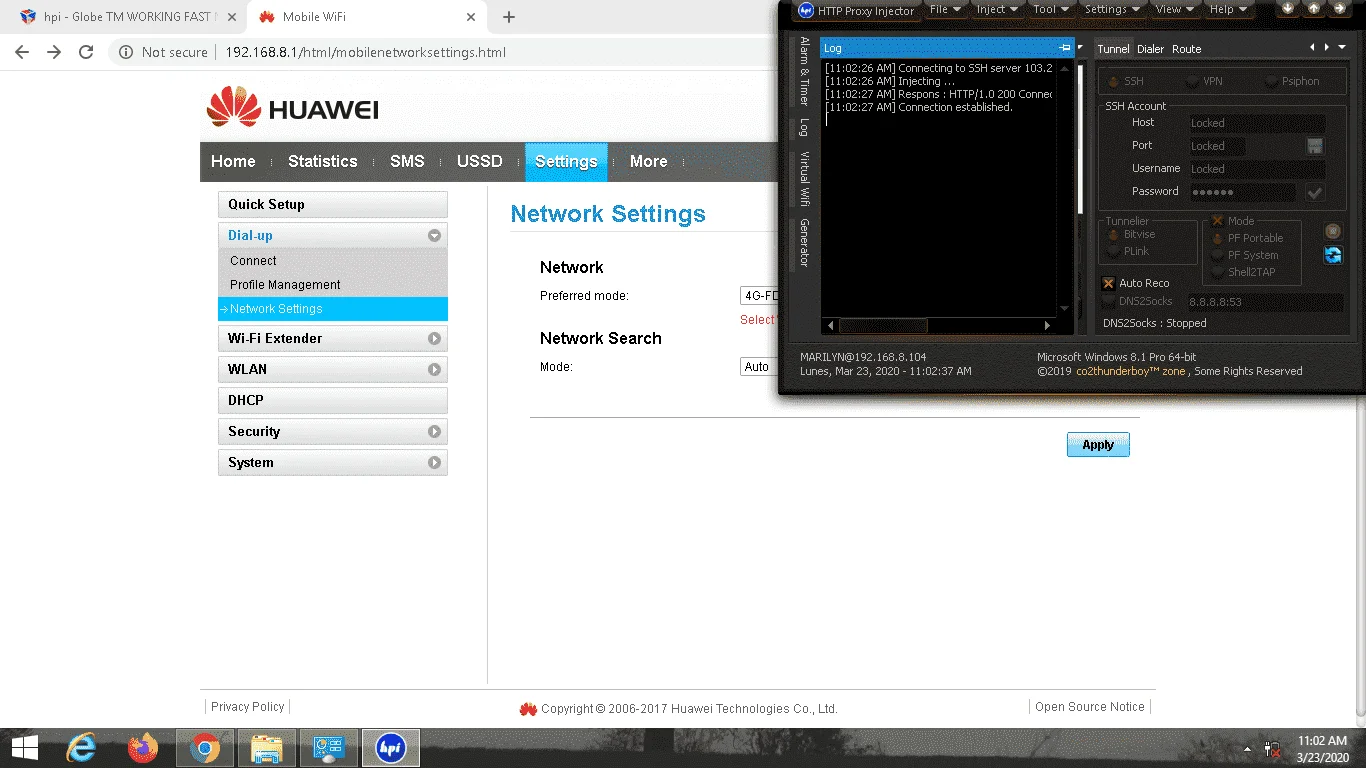Click the Huawei logo
1366x768 pixels.
click(x=292, y=108)
